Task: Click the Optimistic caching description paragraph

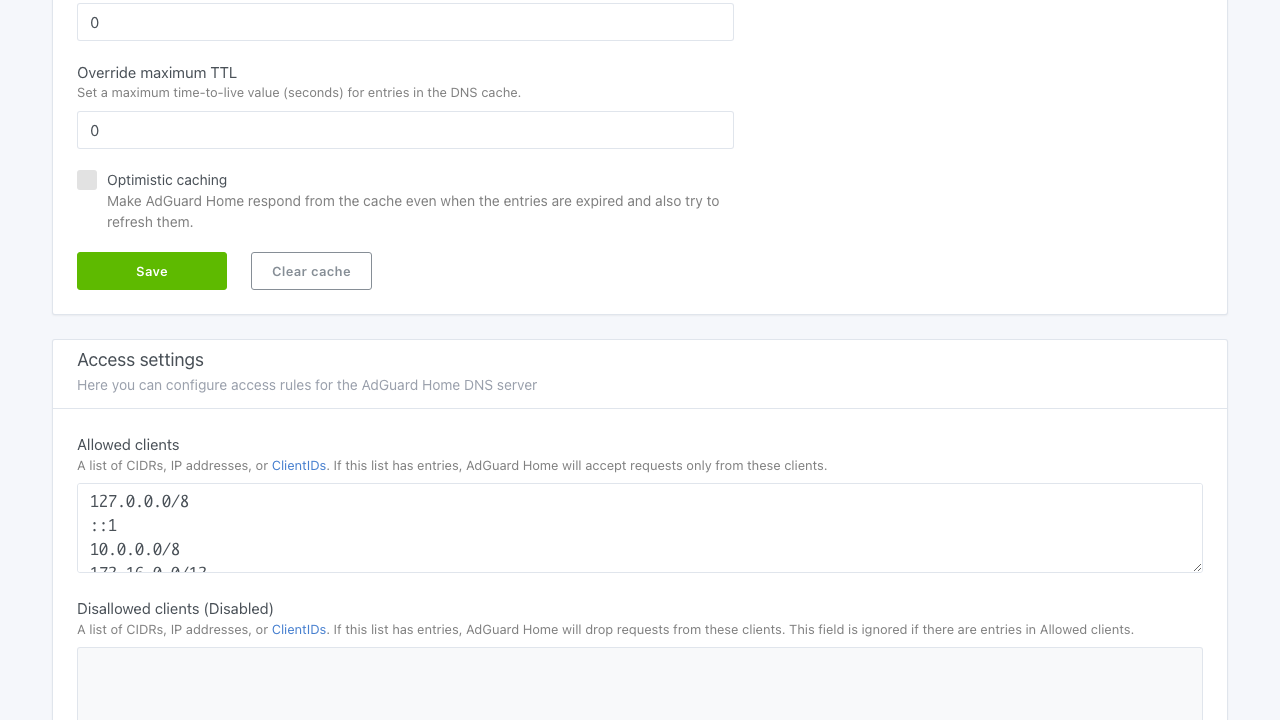Action: [x=413, y=212]
